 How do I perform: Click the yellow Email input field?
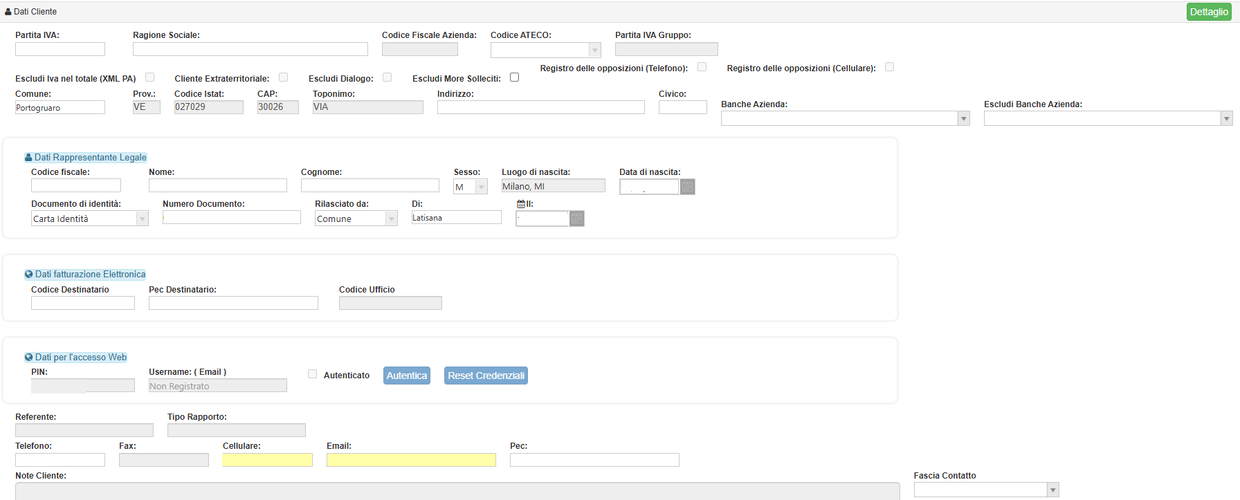411,460
